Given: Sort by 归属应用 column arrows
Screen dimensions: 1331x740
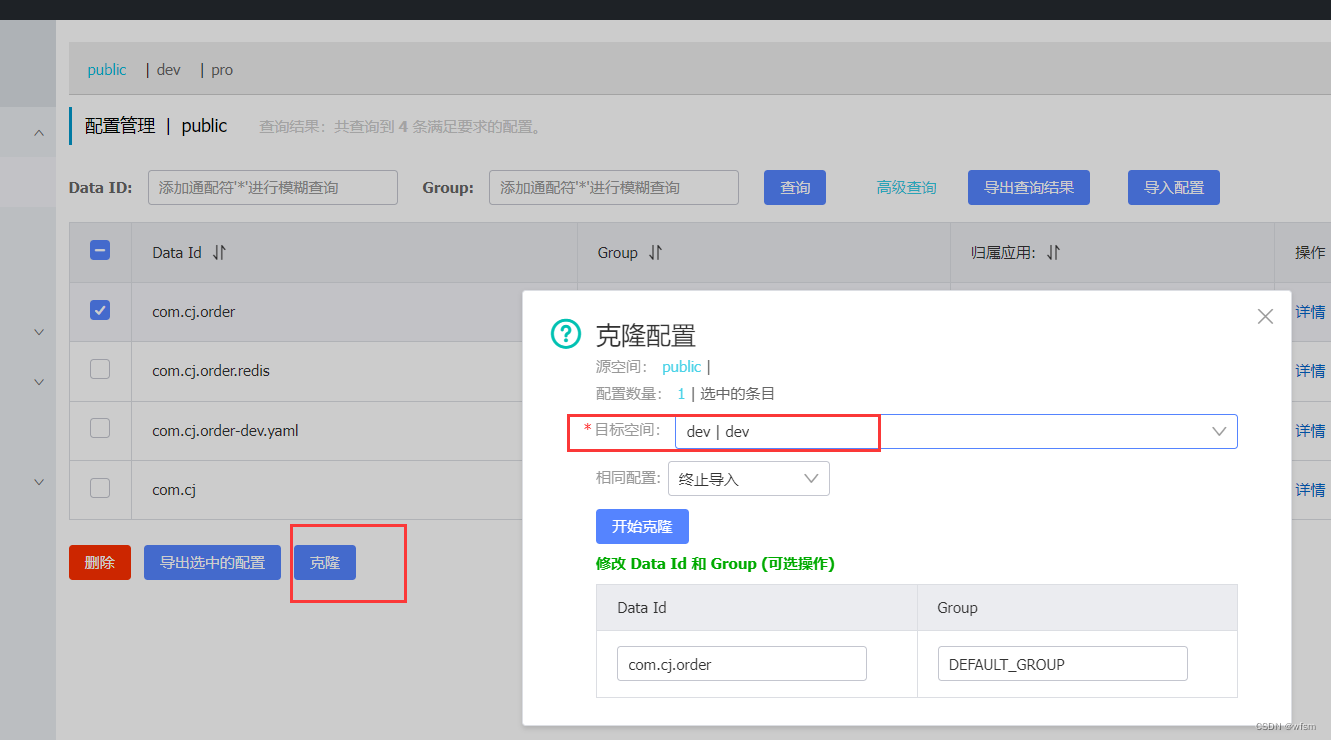Looking at the screenshot, I should (x=1053, y=253).
